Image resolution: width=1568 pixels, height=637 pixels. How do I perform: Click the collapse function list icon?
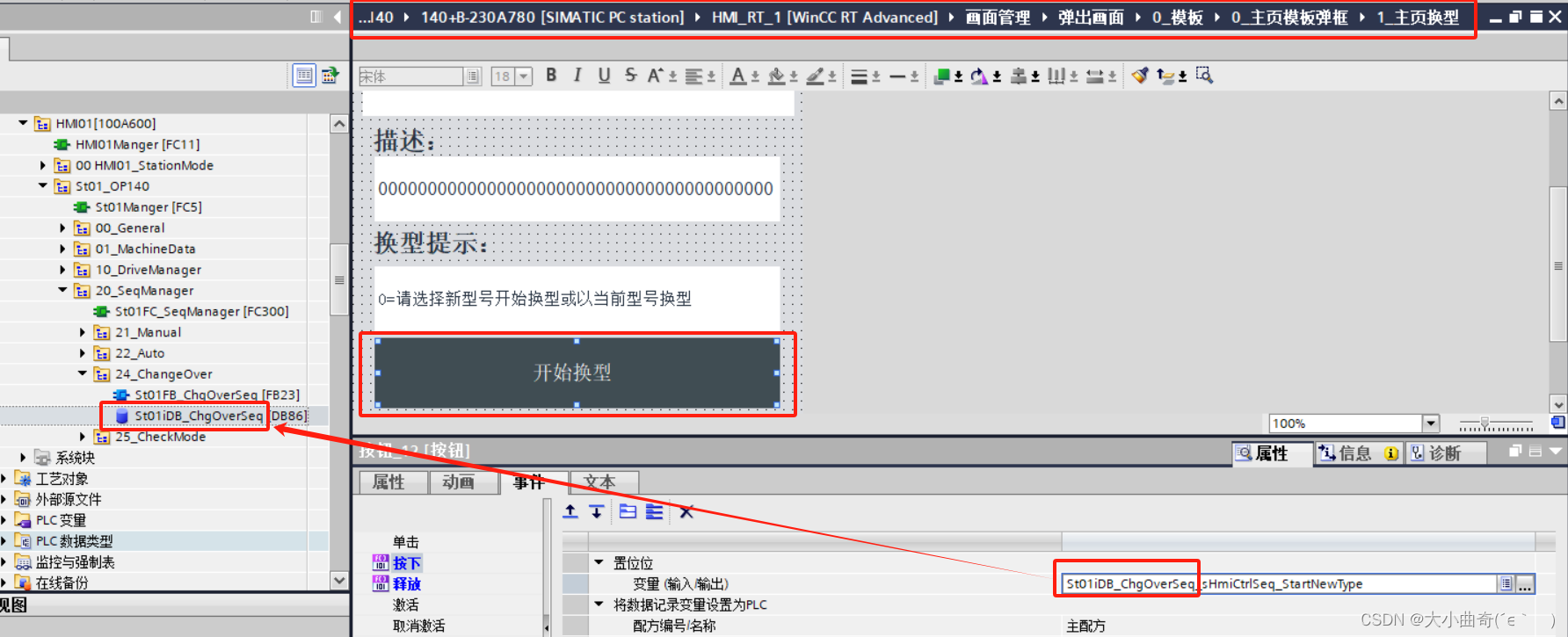click(628, 511)
